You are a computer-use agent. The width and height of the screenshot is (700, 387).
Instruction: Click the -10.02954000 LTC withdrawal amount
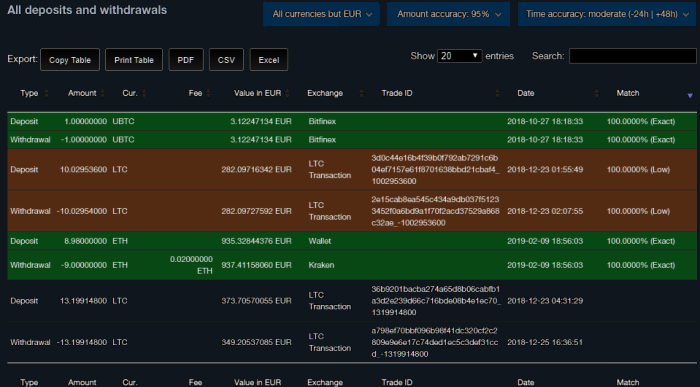82,211
